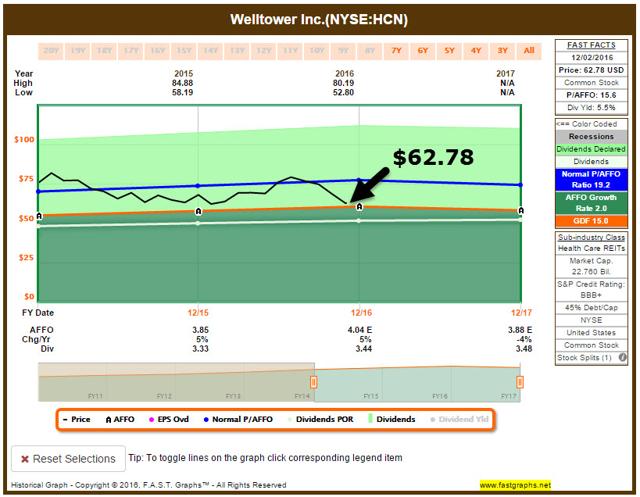
Task: Click the S&P Credit Rating BBB+ entry
Action: pyautogui.click(x=591, y=289)
